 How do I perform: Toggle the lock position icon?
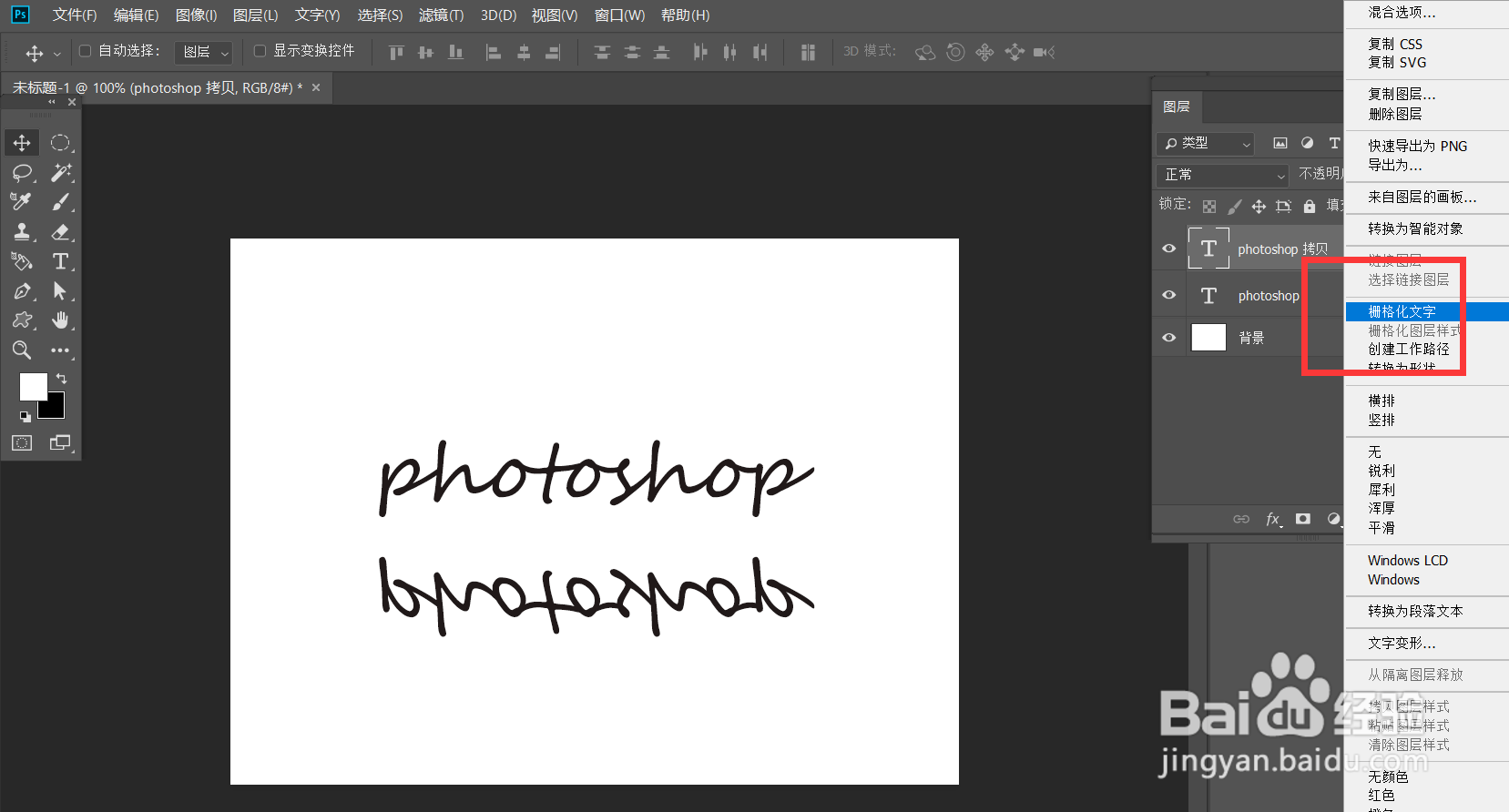[1259, 207]
